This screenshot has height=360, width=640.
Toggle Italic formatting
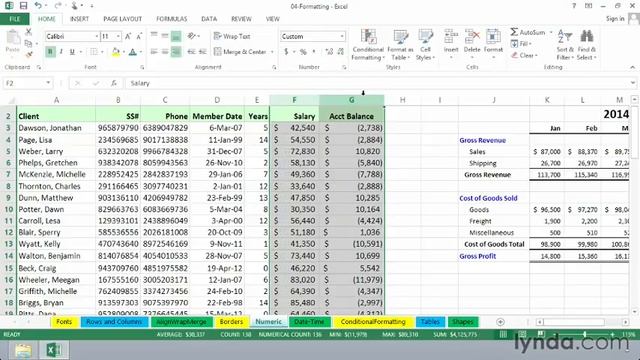(x=61, y=52)
